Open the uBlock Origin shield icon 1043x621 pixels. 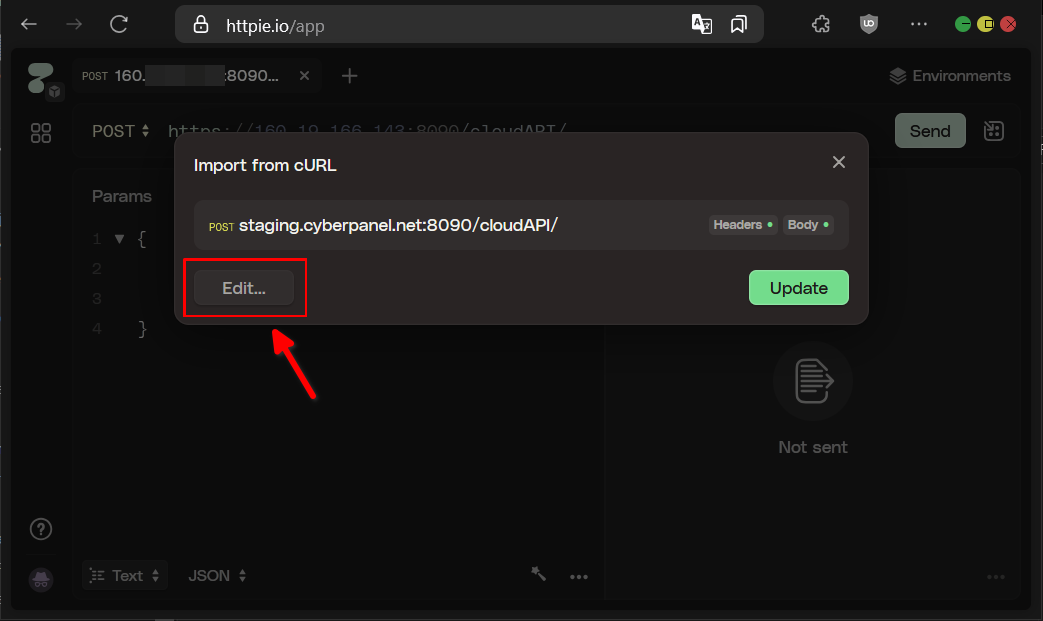pyautogui.click(x=869, y=25)
